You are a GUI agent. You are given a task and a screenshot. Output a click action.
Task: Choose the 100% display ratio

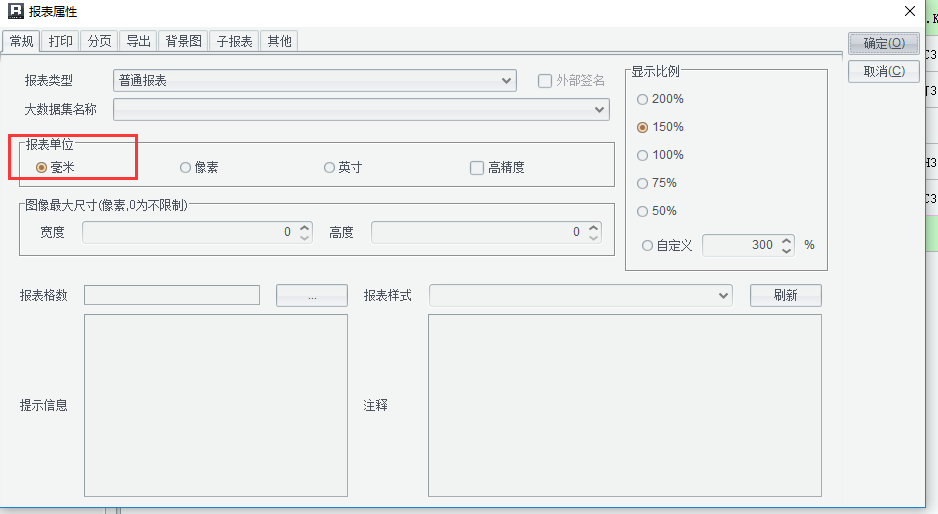click(x=642, y=156)
